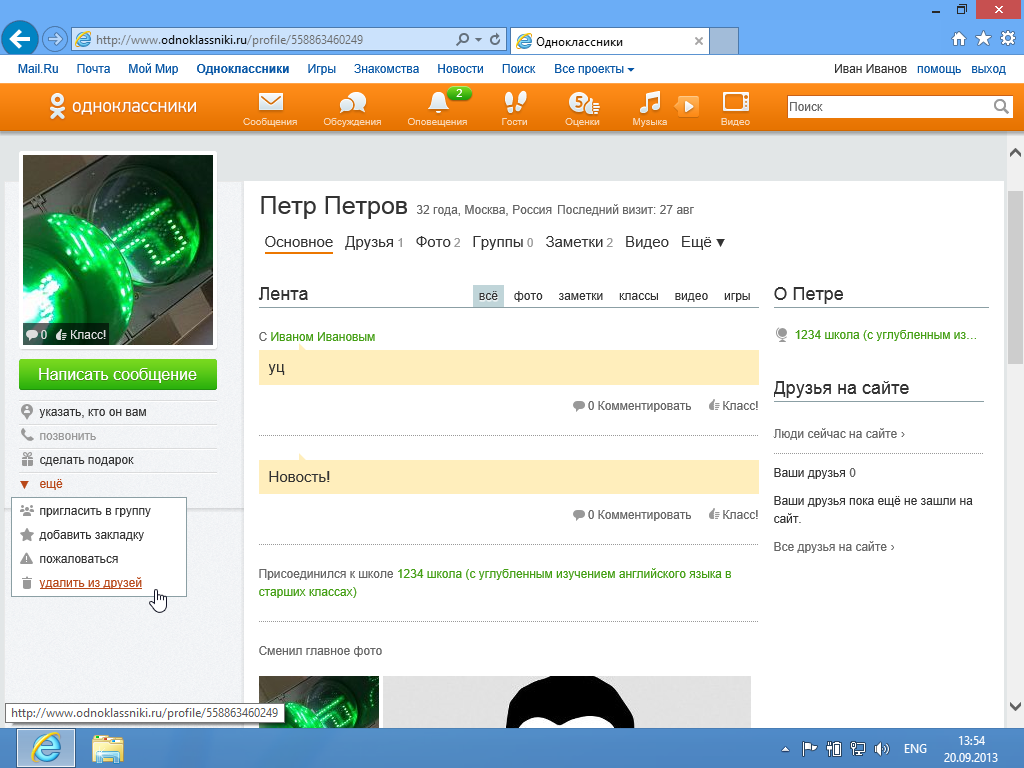Click the Одноклассники logo
This screenshot has height=768, width=1024.
(123, 106)
